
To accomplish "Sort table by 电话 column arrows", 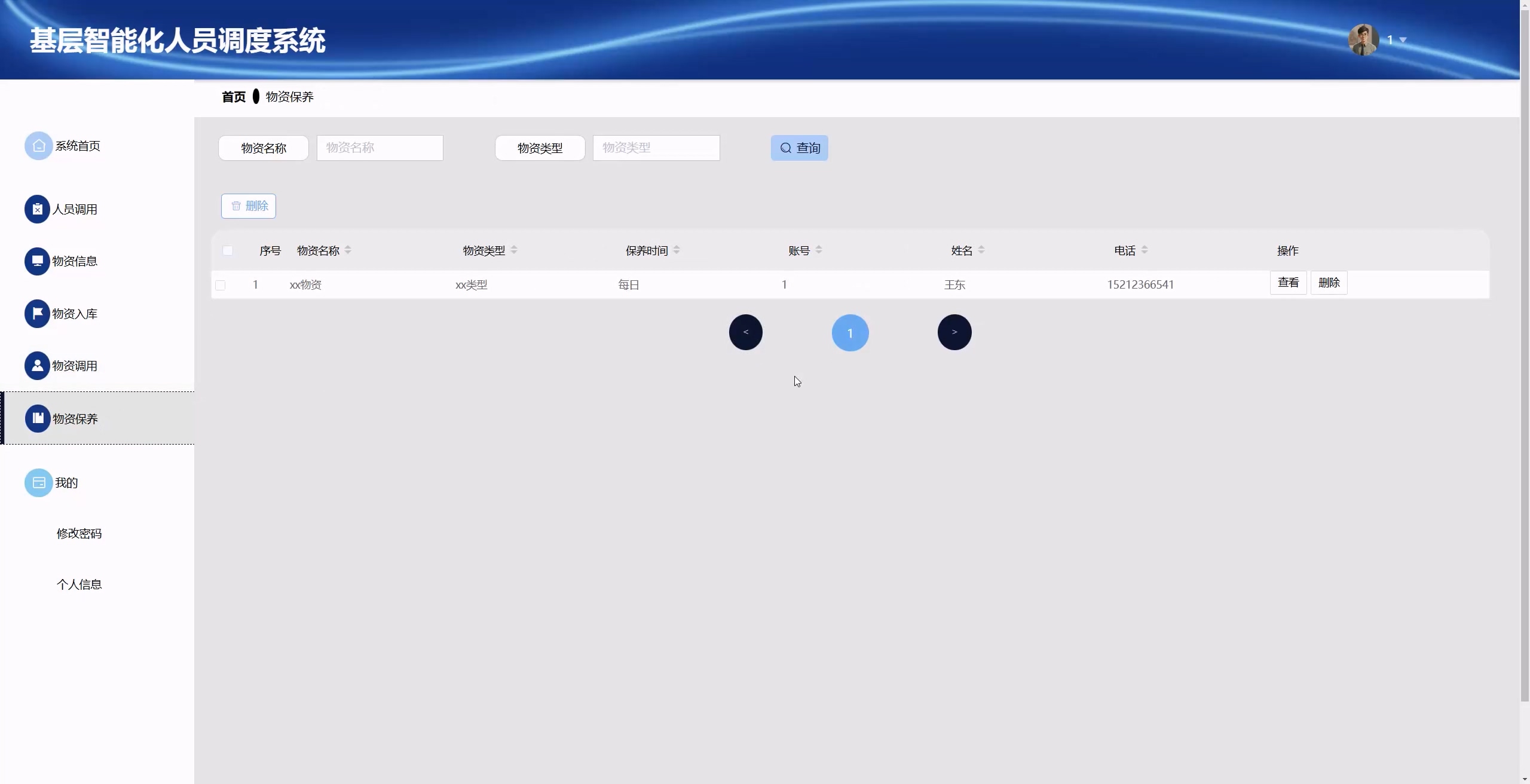I will 1145,250.
